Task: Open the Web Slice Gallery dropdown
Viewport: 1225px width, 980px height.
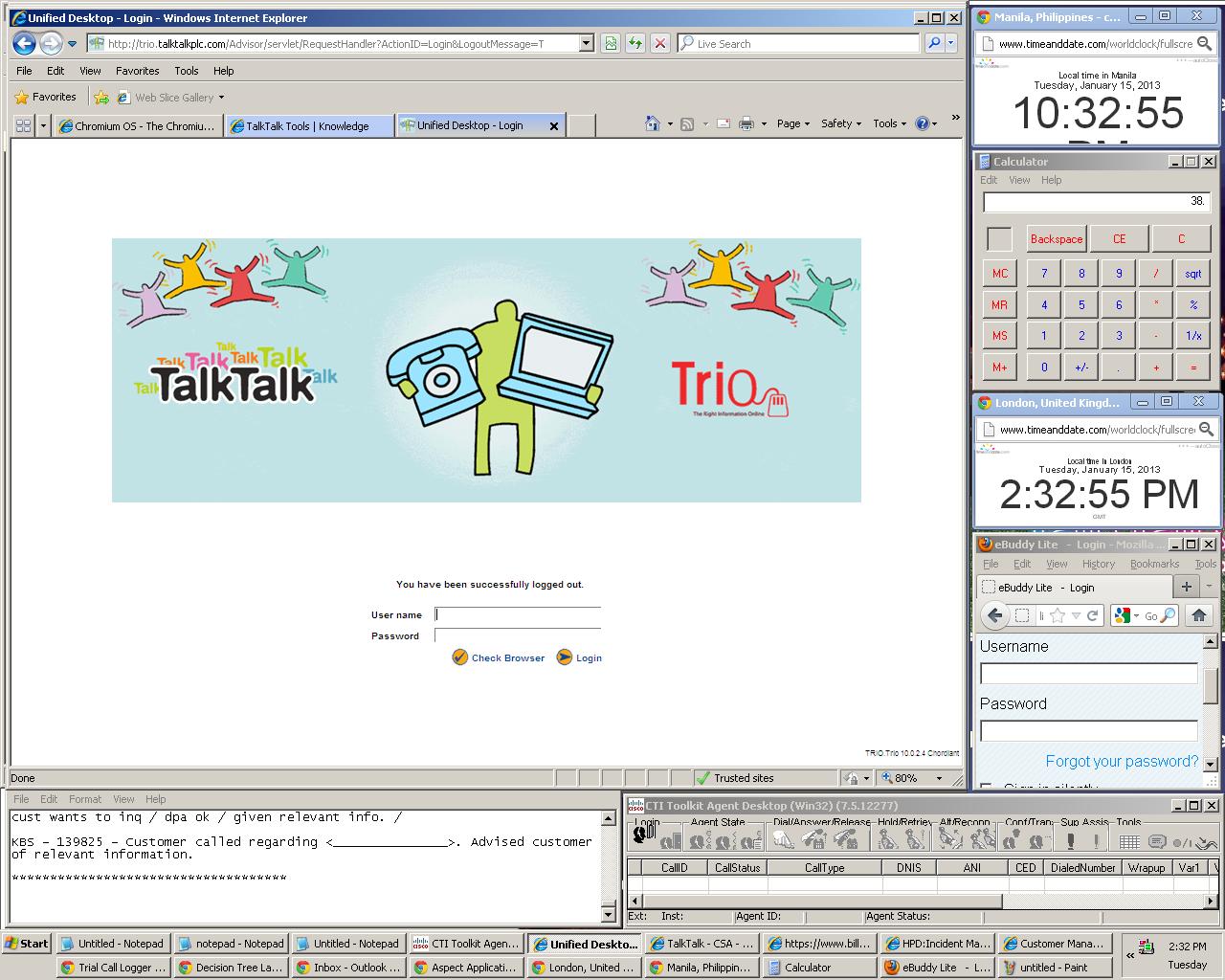Action: pos(221,97)
